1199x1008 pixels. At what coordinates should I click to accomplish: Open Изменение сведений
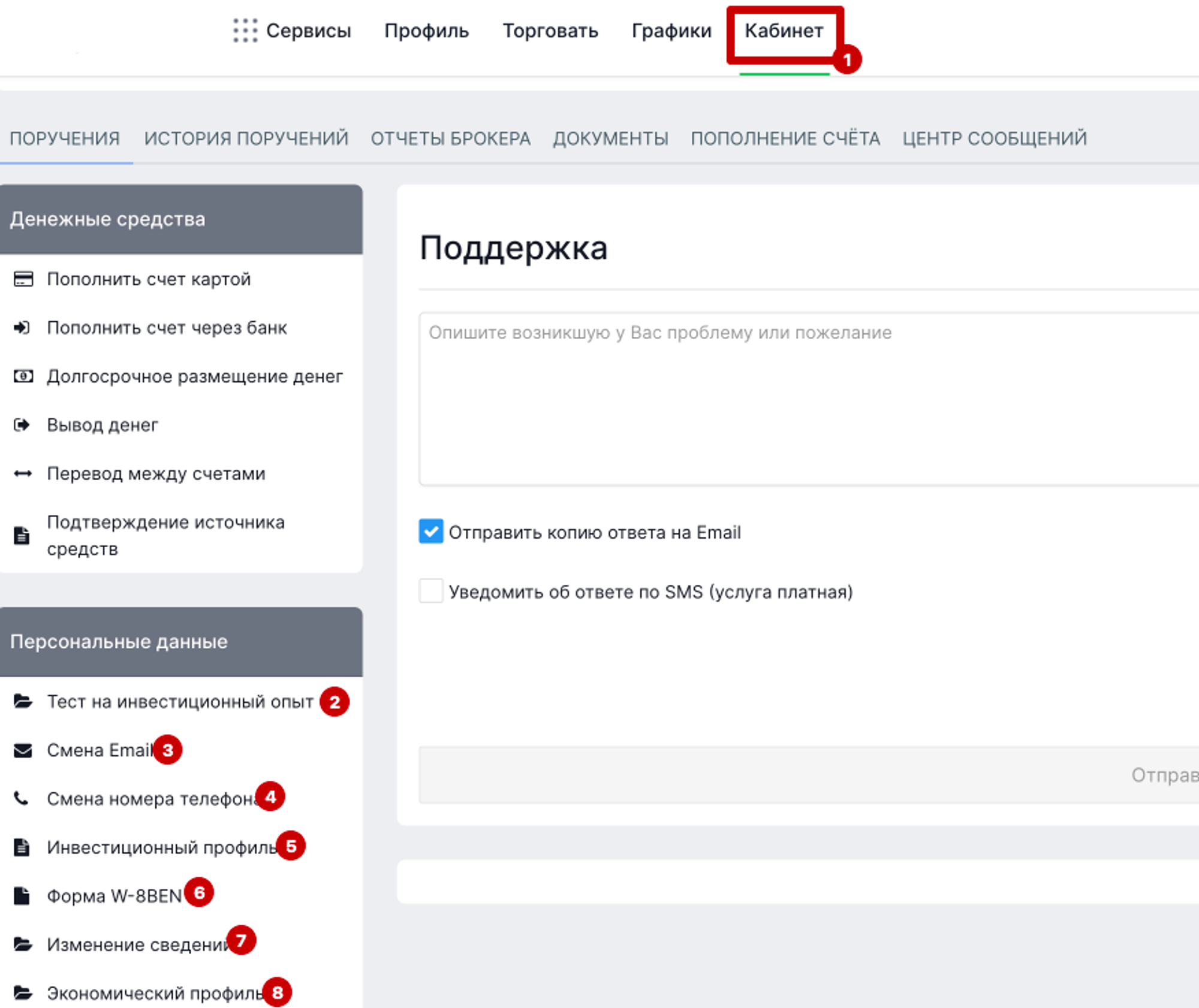[138, 944]
